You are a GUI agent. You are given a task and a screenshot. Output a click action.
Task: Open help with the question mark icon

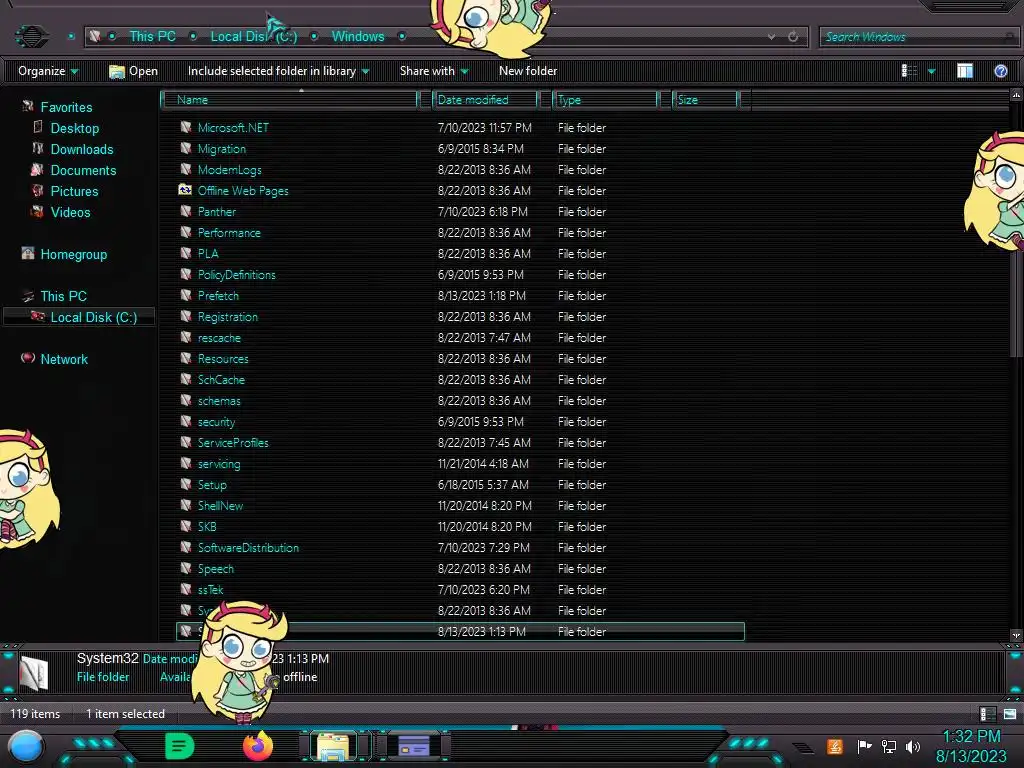1000,71
